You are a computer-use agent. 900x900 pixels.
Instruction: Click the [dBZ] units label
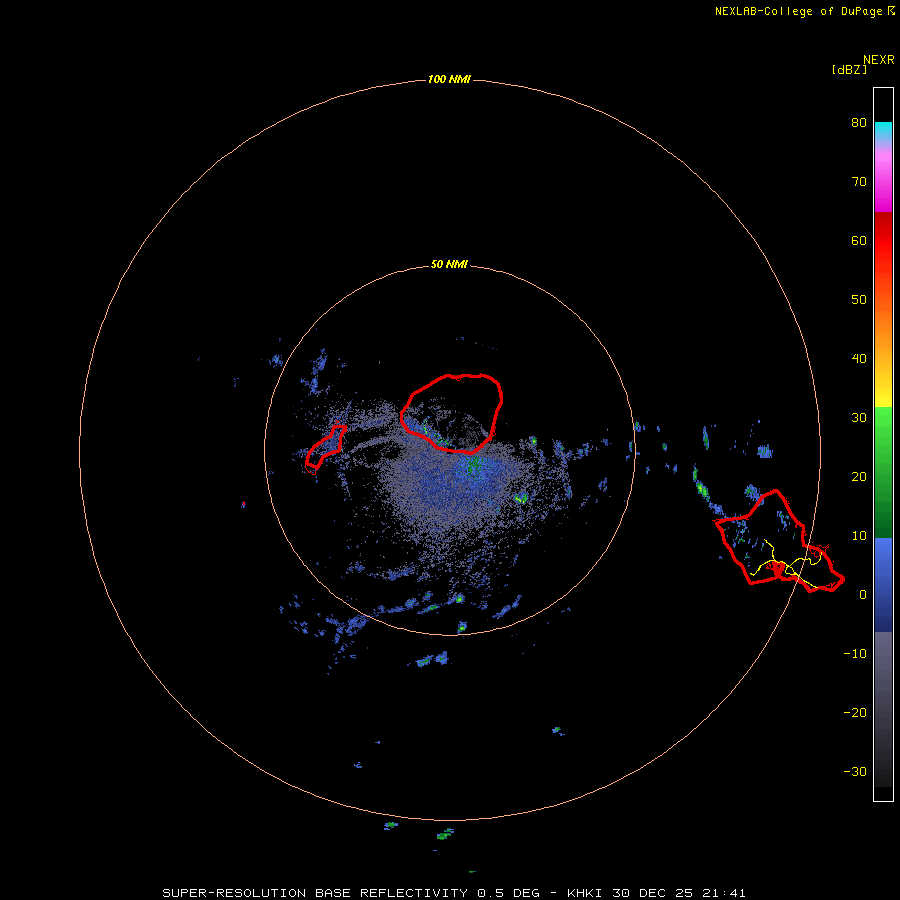click(849, 69)
